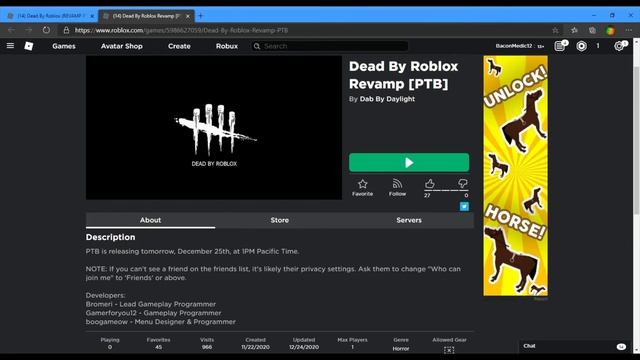Open the notifications feed icon
Image resolution: width=640 pixels, height=360 pixels.
[560, 46]
